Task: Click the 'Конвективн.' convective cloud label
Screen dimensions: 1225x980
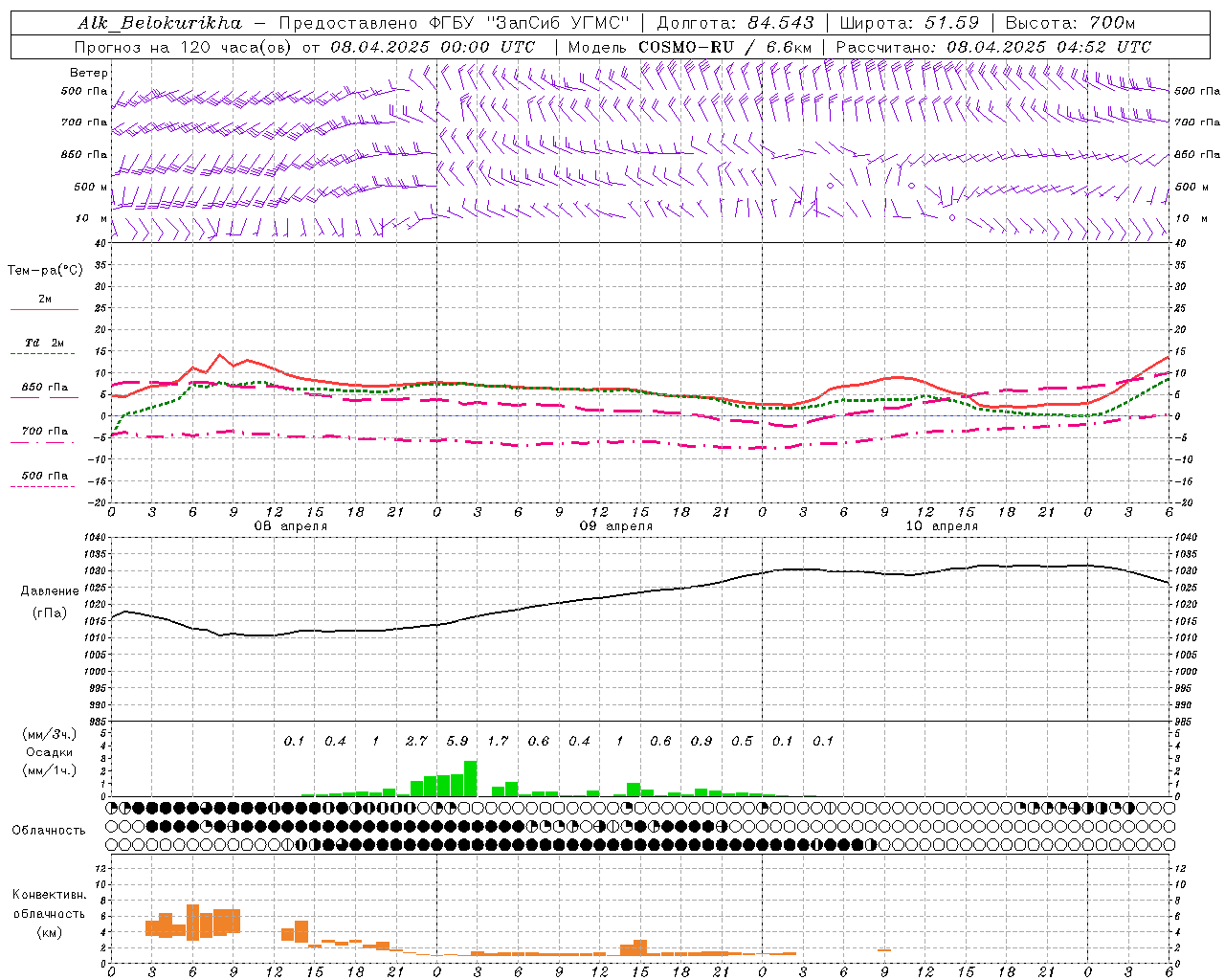Action: (x=49, y=895)
